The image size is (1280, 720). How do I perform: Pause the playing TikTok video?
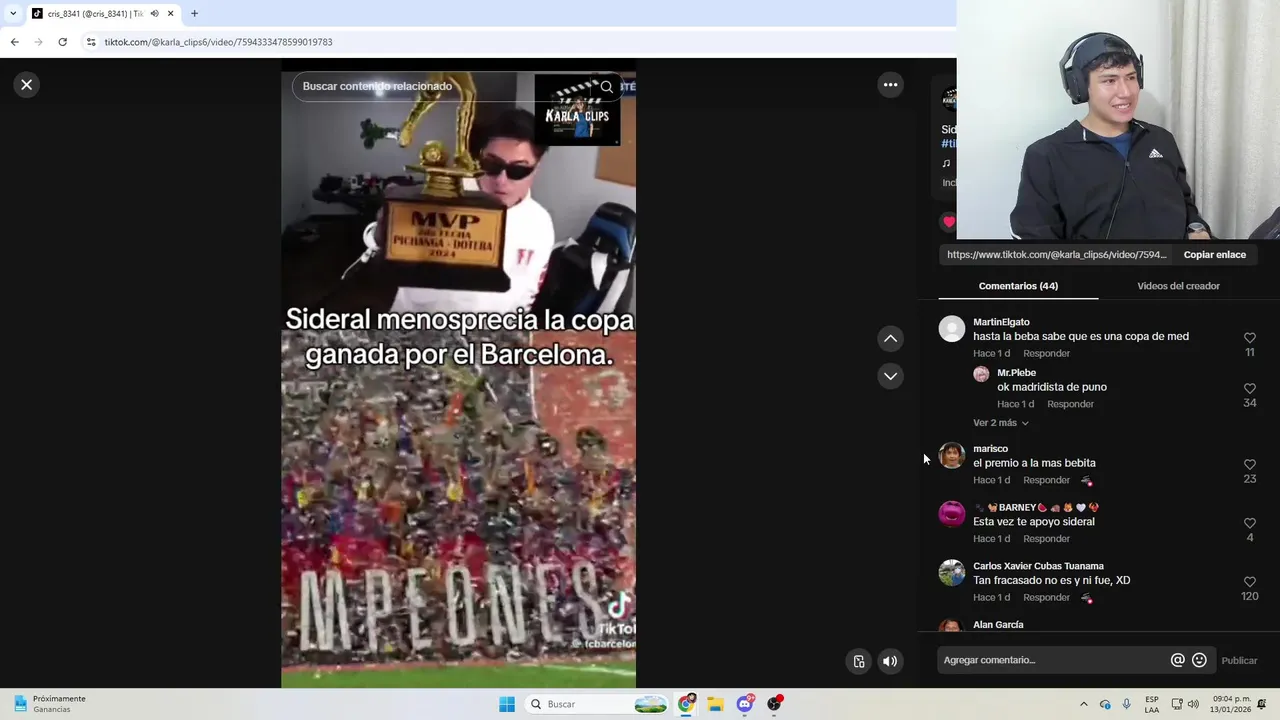458,380
